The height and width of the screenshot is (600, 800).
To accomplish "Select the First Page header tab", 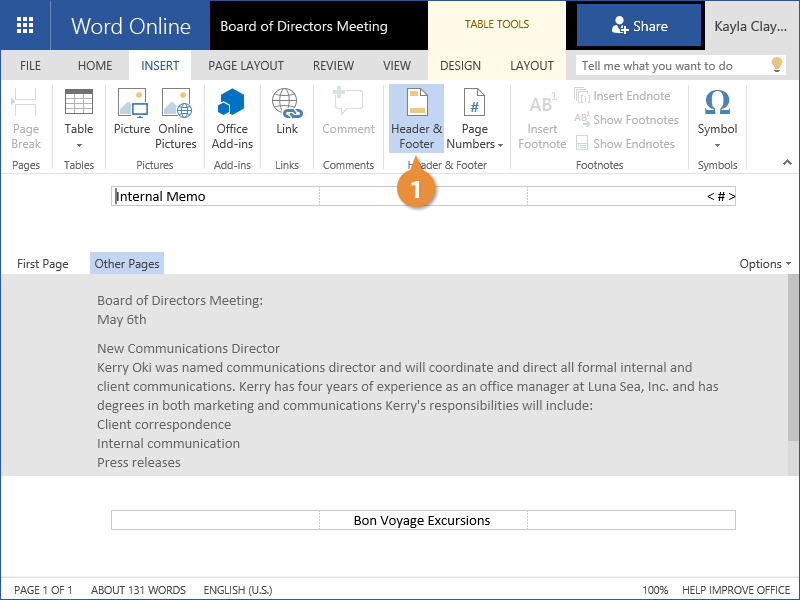I will pos(43,264).
